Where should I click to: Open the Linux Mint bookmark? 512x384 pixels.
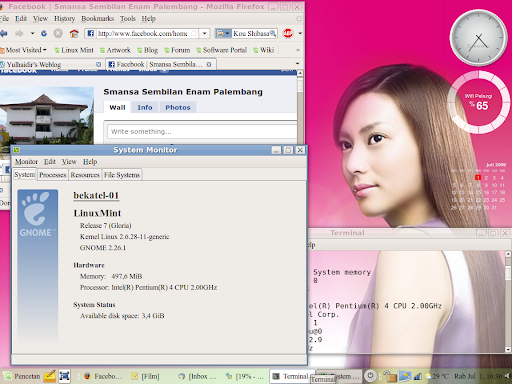coord(74,50)
